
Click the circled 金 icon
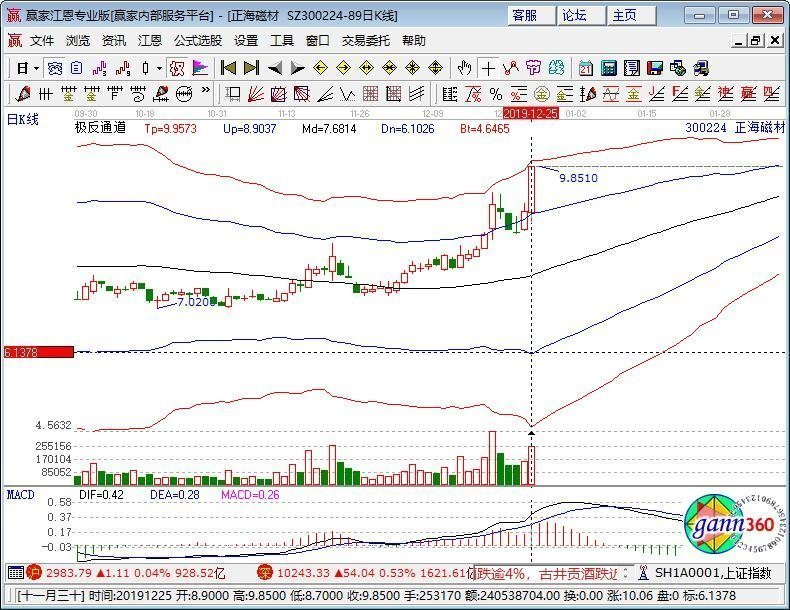coord(542,94)
